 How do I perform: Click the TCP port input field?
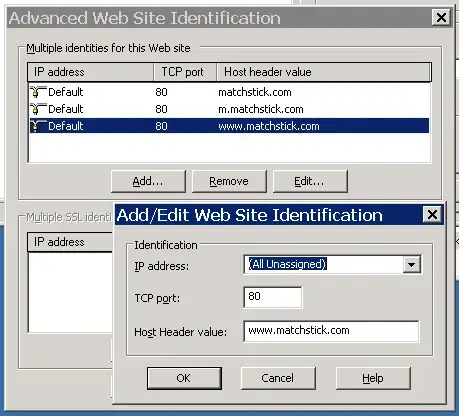point(273,297)
